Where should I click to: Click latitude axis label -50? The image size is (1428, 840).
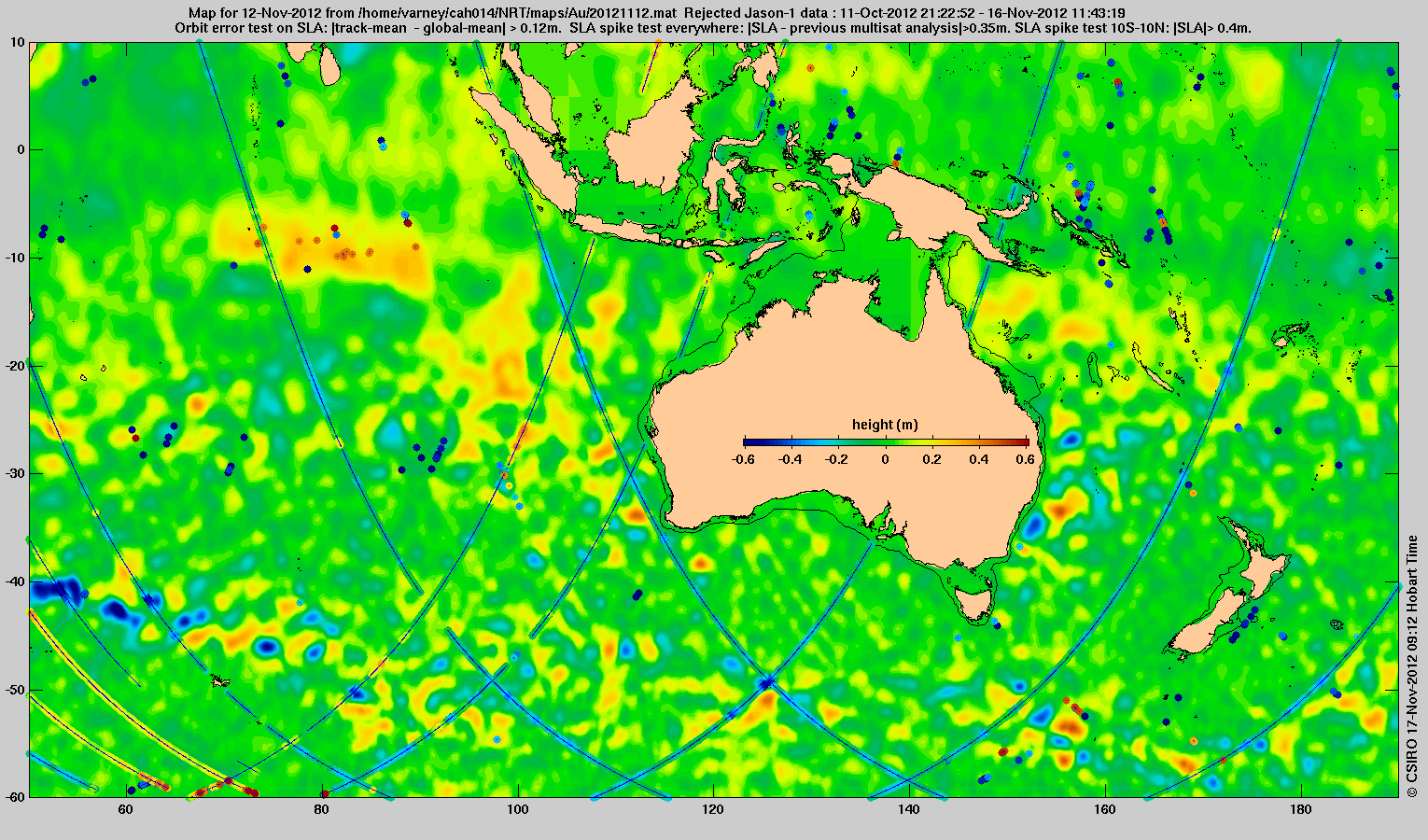point(15,690)
